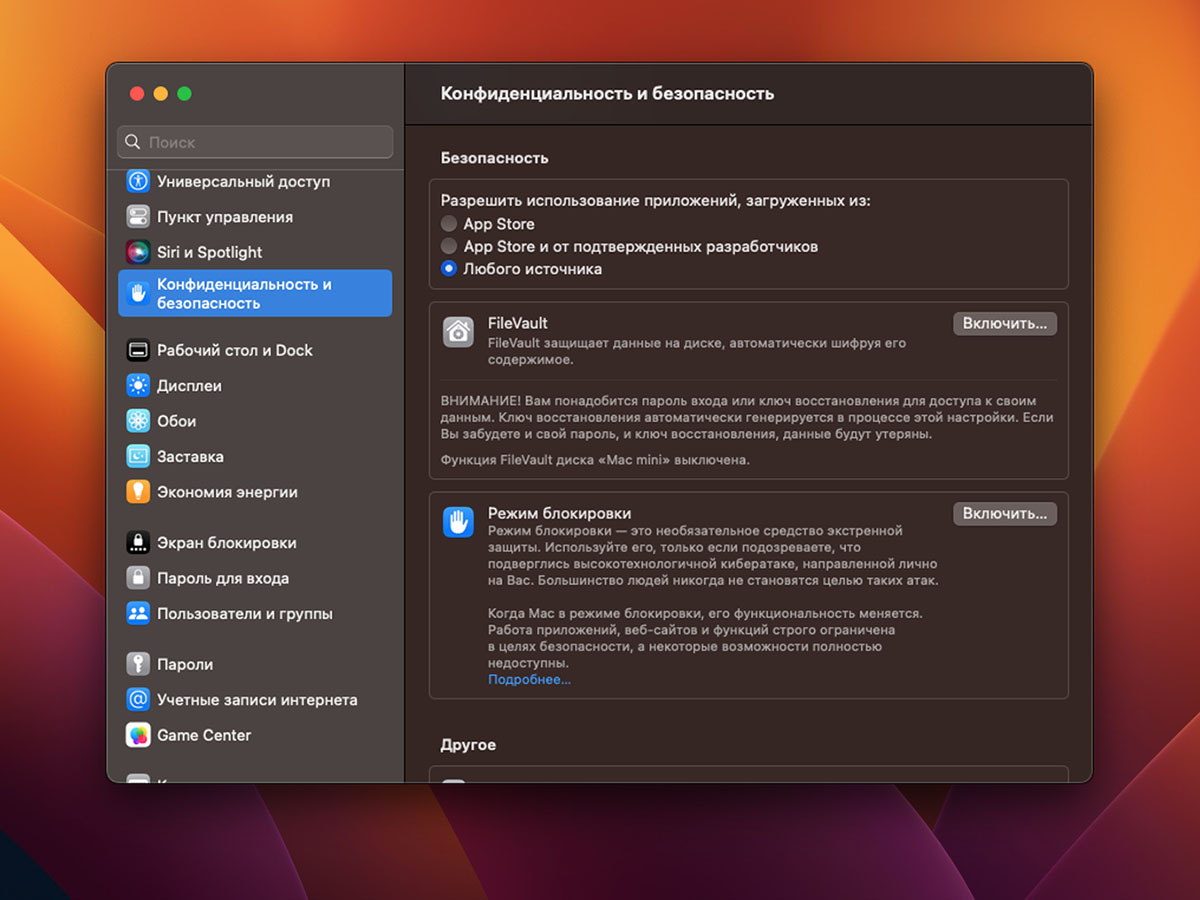
Task: Select the Любого источника radio button
Action: [449, 269]
